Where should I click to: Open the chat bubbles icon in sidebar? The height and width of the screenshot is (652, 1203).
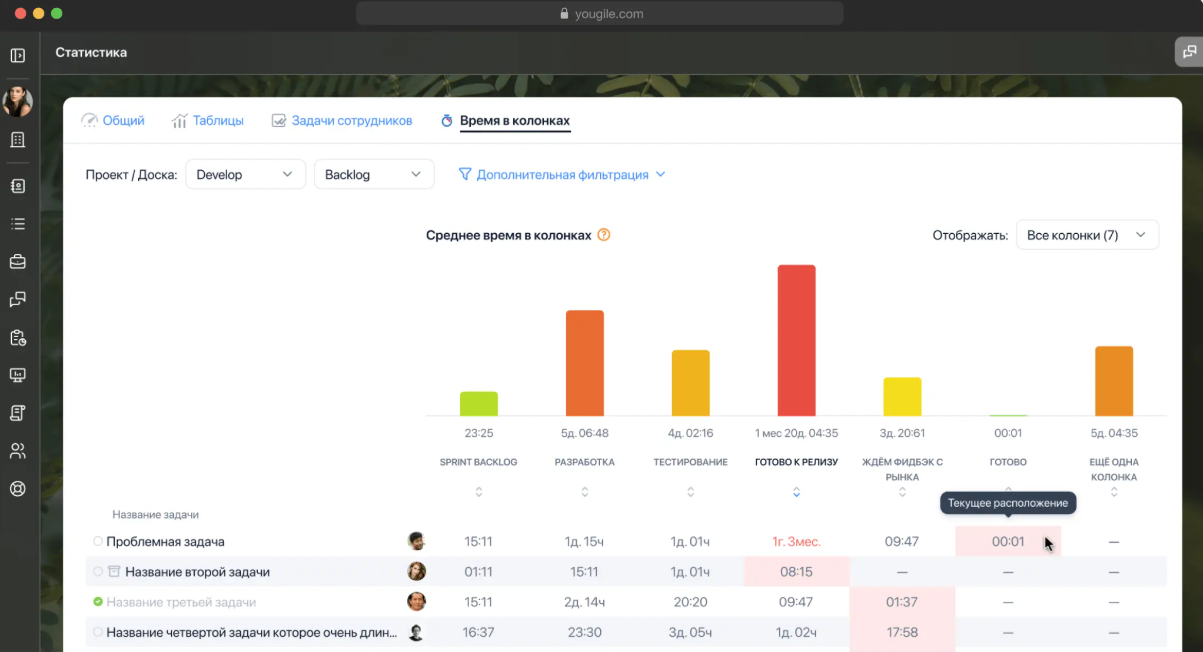pos(17,299)
